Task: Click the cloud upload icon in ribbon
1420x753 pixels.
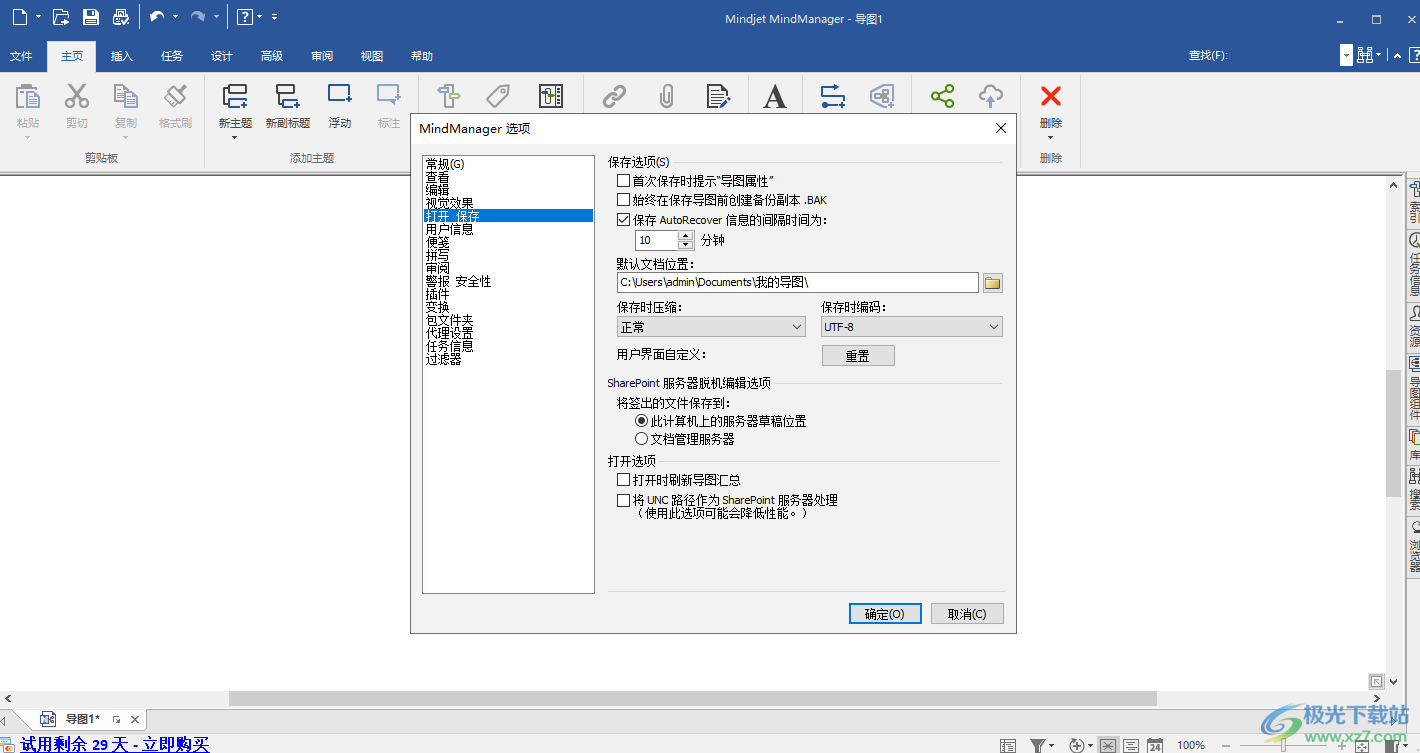Action: click(990, 96)
